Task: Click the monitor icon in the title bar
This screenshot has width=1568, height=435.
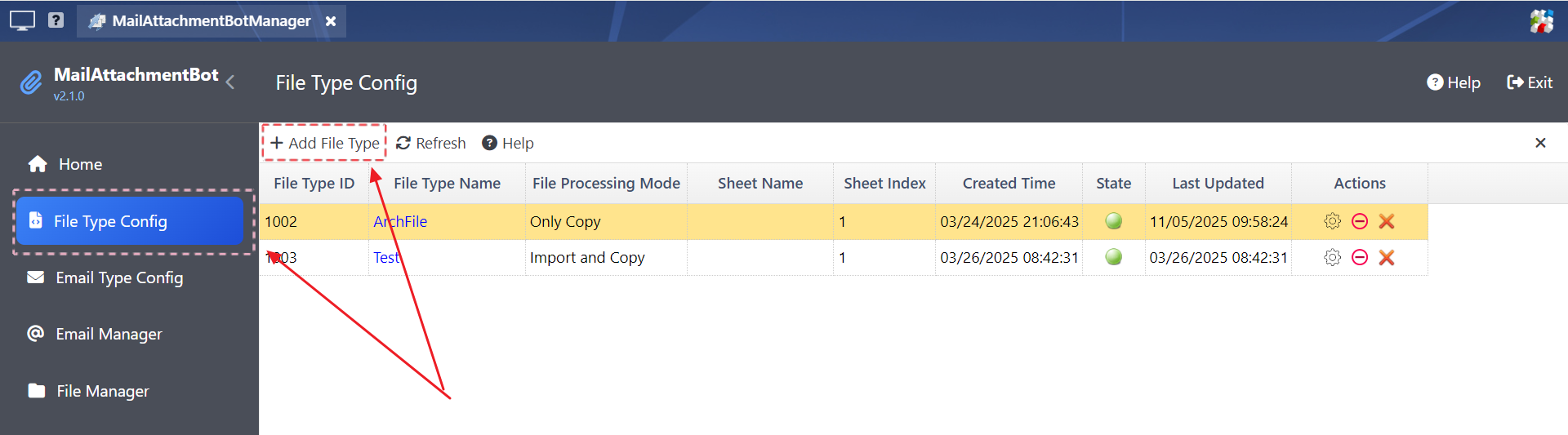Action: pyautogui.click(x=22, y=20)
